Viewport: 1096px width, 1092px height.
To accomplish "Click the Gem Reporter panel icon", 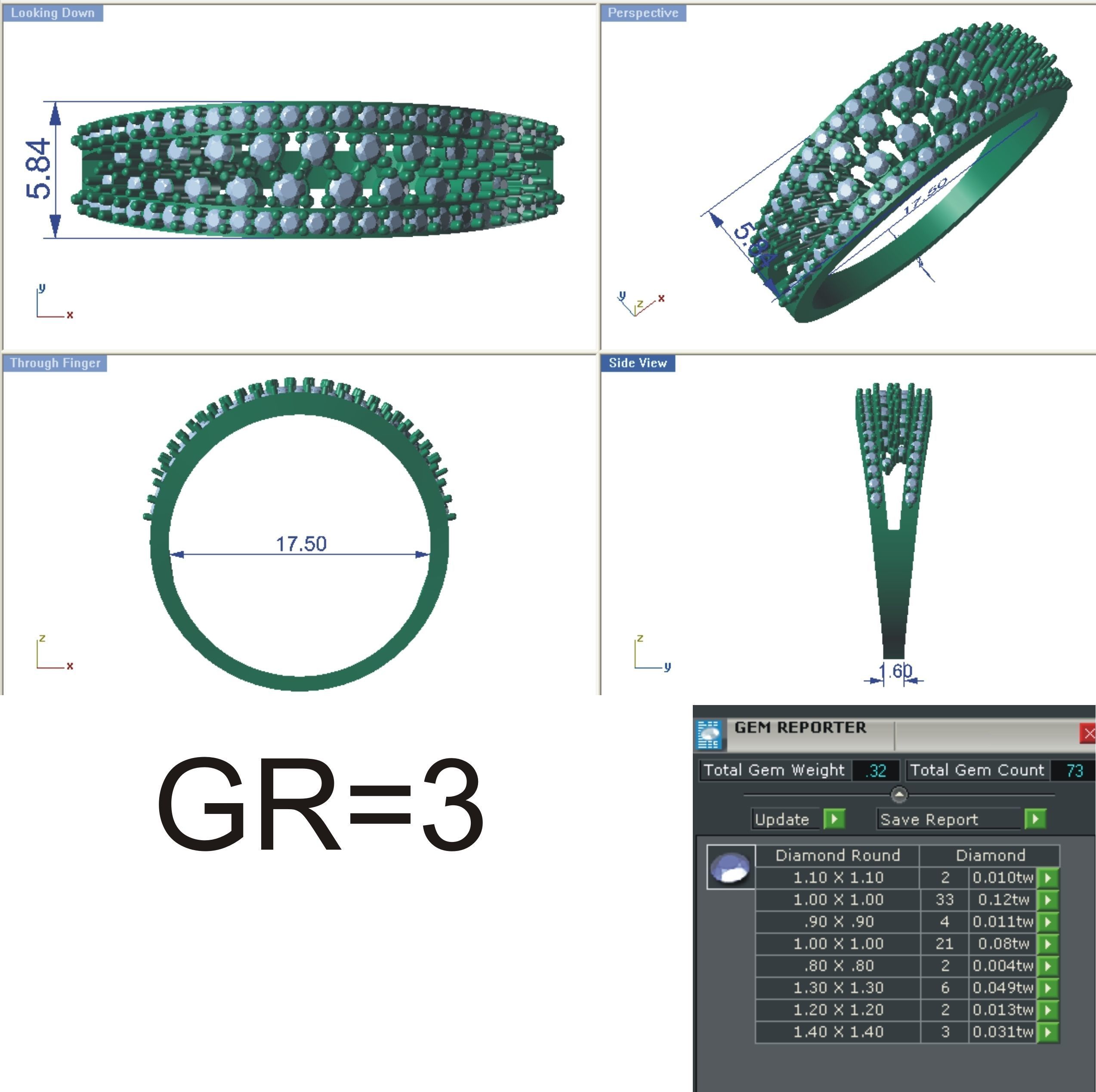I will pyautogui.click(x=709, y=734).
